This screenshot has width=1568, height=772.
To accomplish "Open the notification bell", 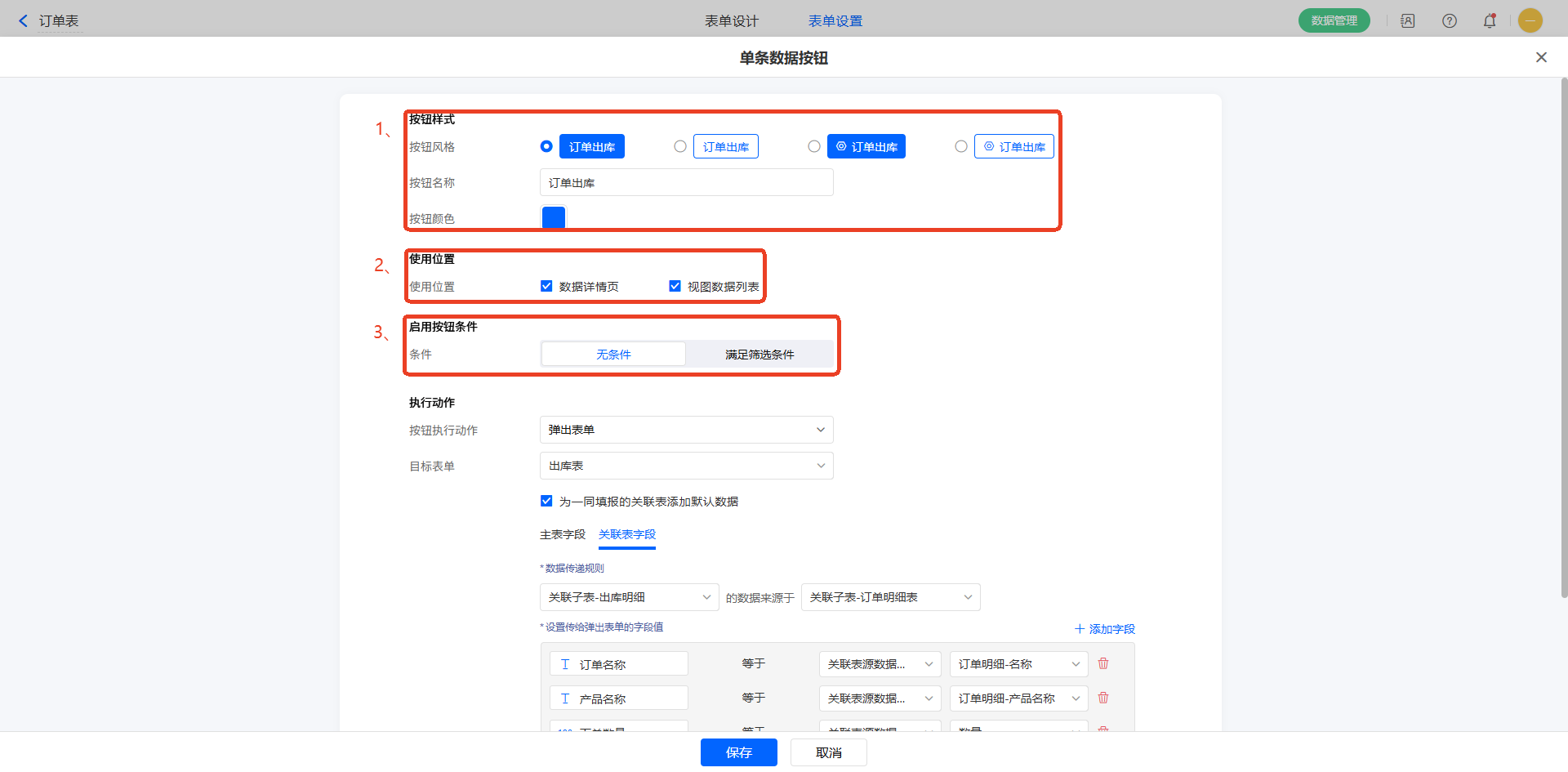I will pyautogui.click(x=1490, y=20).
